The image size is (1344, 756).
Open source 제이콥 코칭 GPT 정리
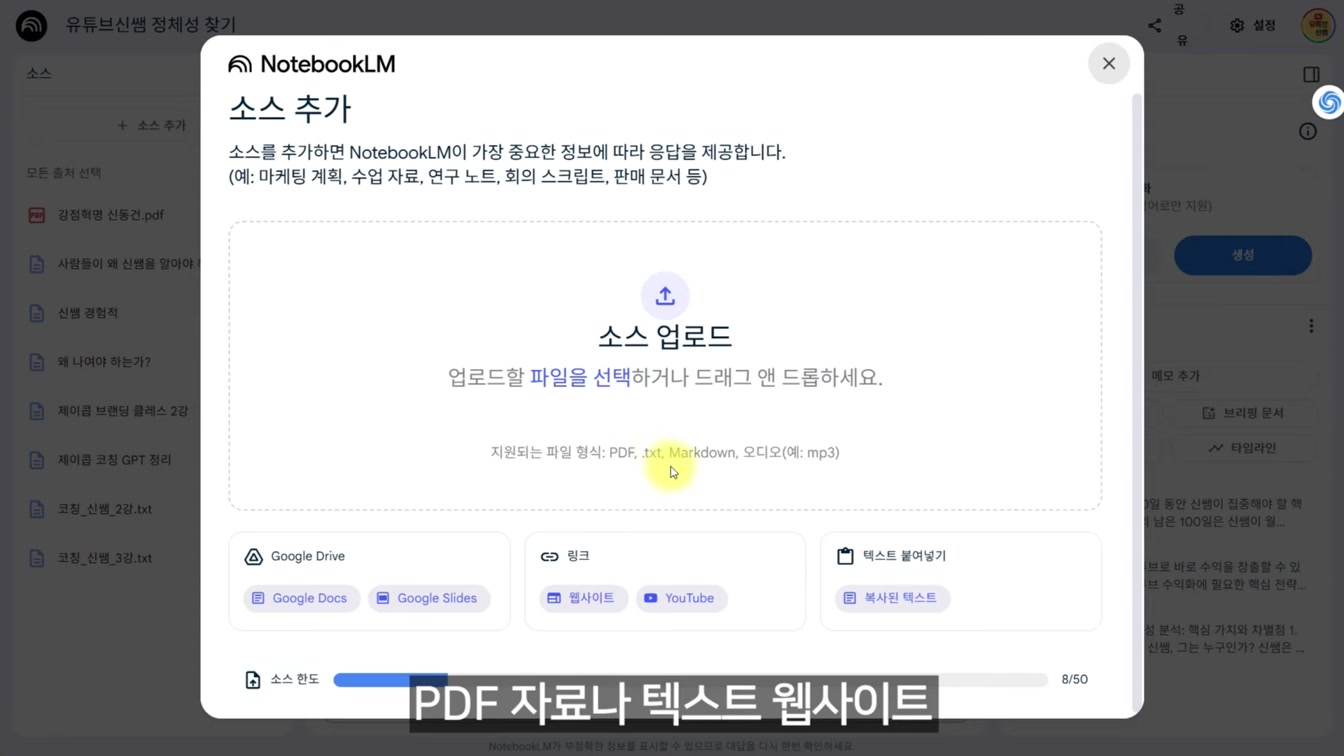(115, 460)
